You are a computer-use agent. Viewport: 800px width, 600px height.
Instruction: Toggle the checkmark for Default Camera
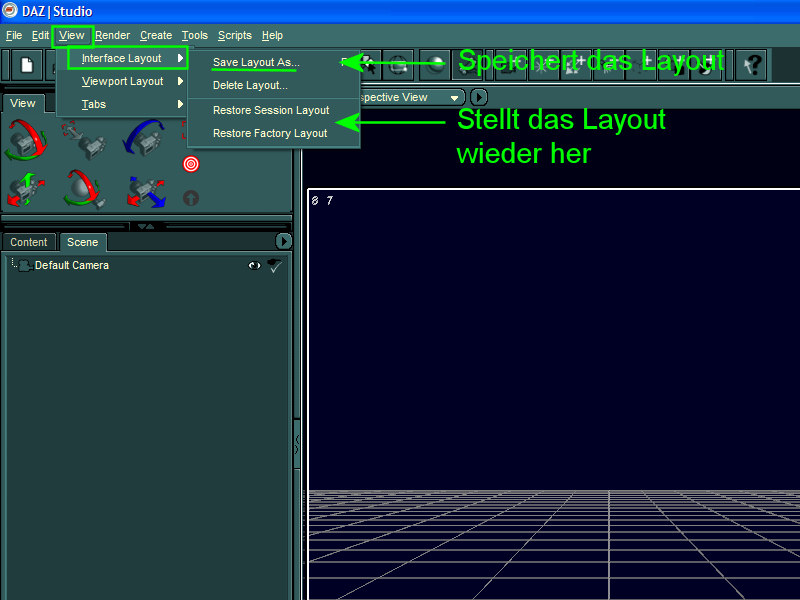click(274, 265)
